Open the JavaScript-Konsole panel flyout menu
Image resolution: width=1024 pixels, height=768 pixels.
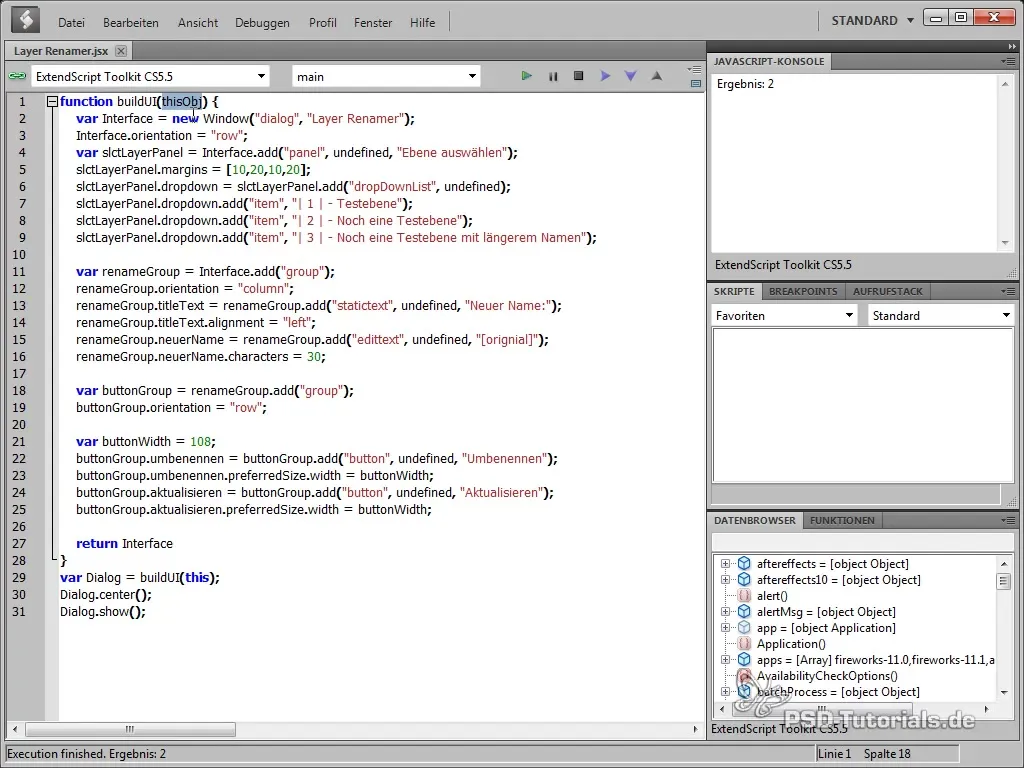coord(1008,62)
